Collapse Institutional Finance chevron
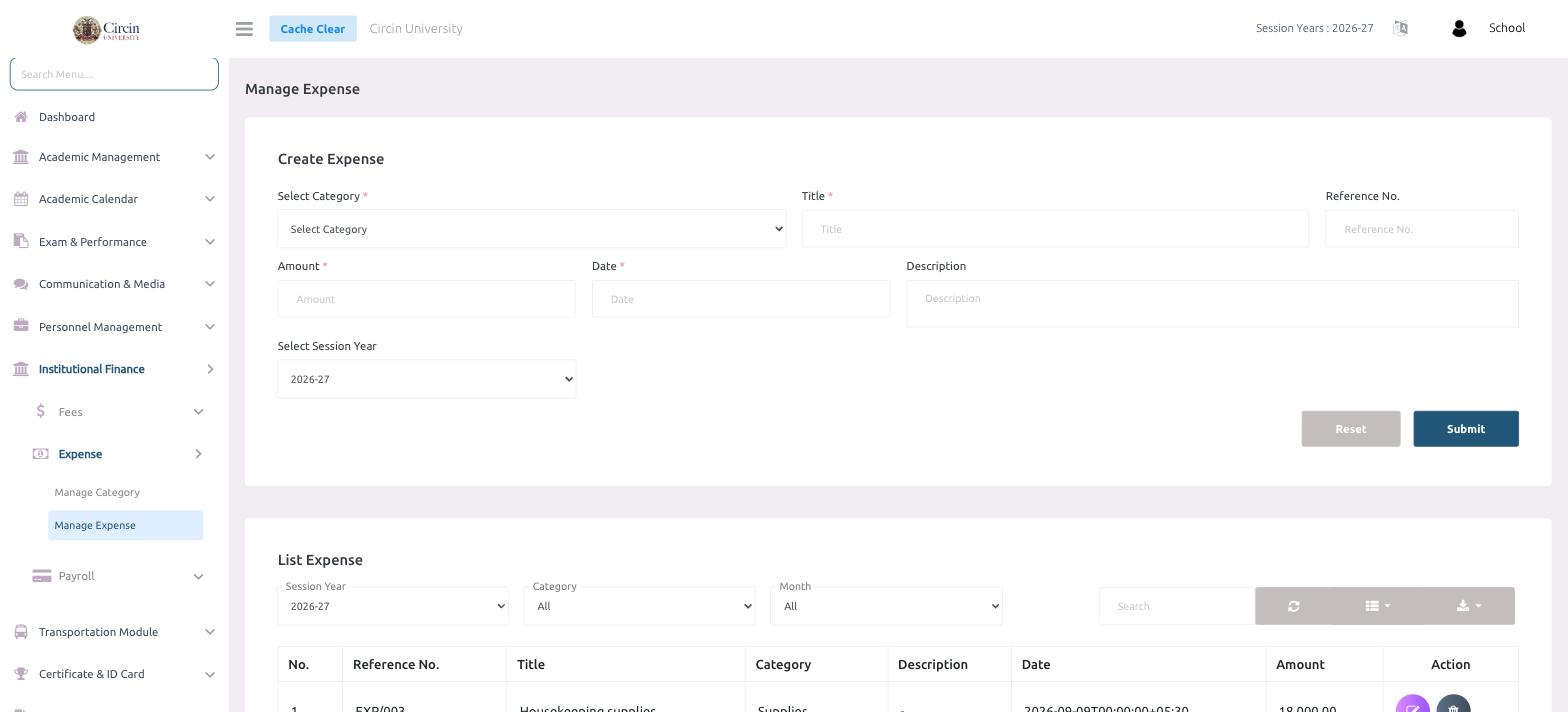This screenshot has height=712, width=1568. [210, 369]
